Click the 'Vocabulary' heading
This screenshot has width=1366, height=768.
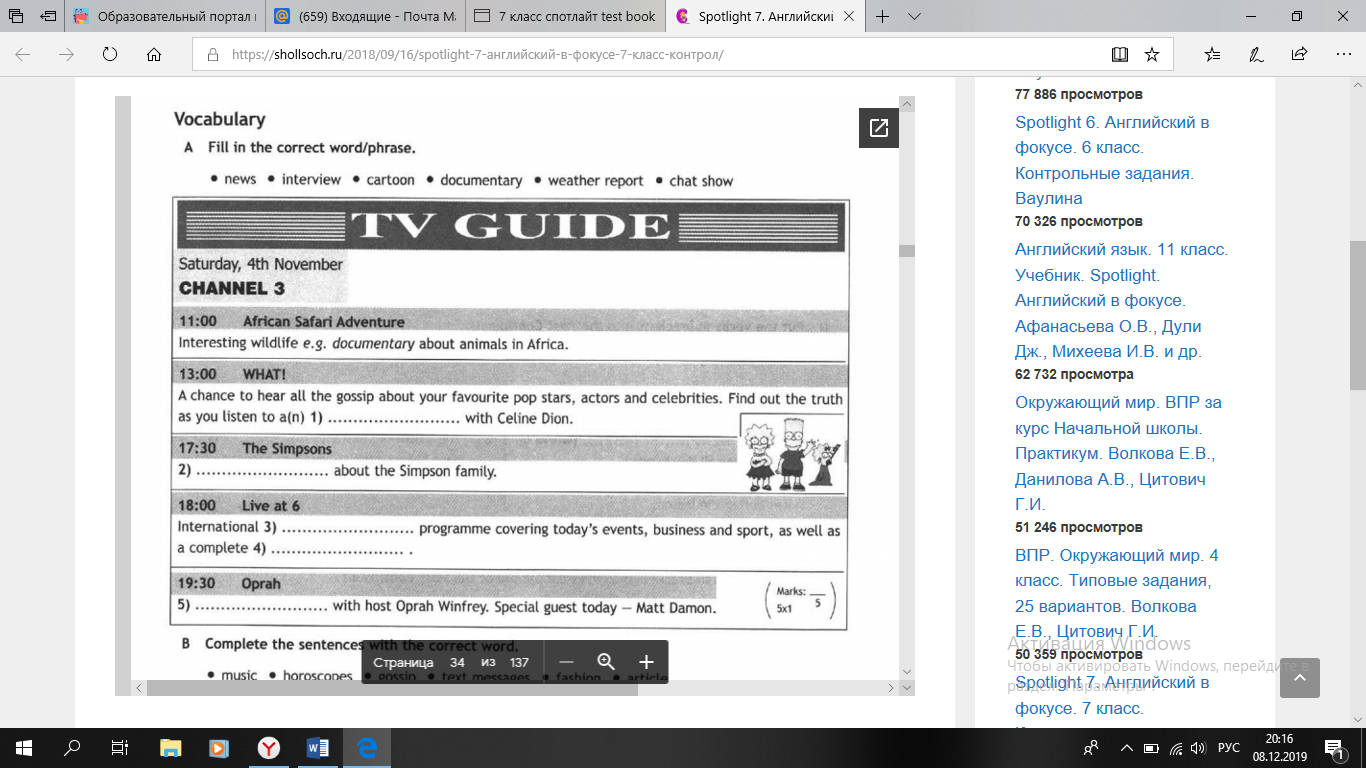tap(219, 119)
